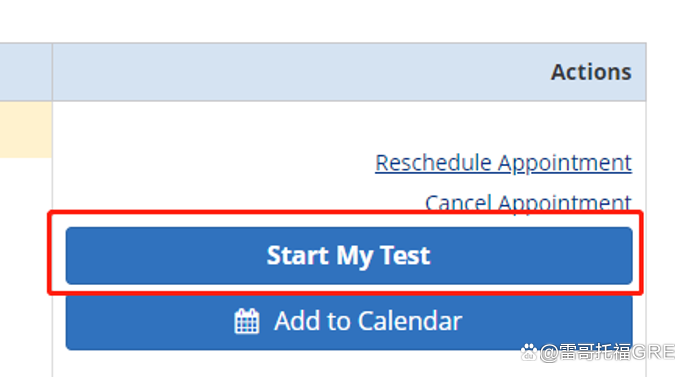Click the Add to Calendar button label
This screenshot has height=377, width=689.
368,321
